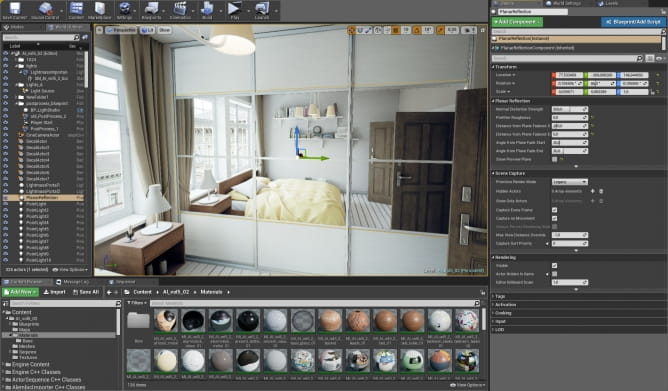Open the Marketplace toolbar icon

[100, 9]
